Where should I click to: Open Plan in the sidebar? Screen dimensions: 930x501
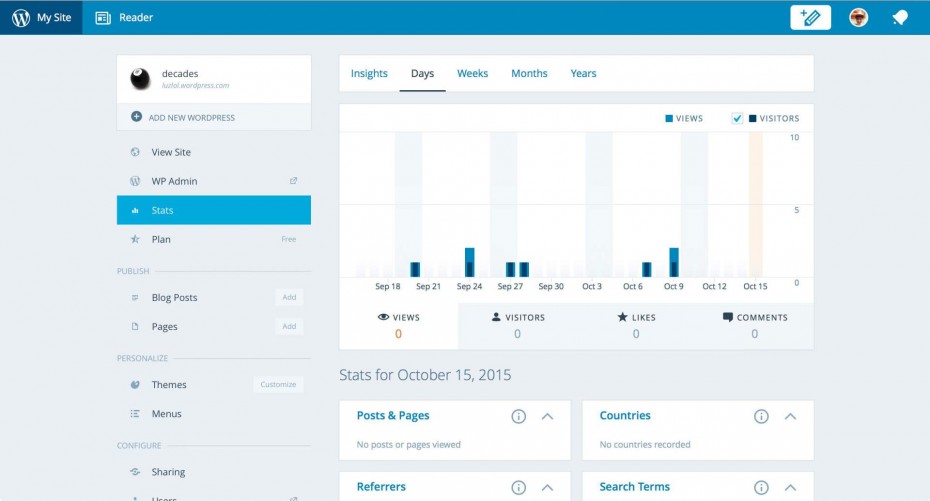point(214,240)
